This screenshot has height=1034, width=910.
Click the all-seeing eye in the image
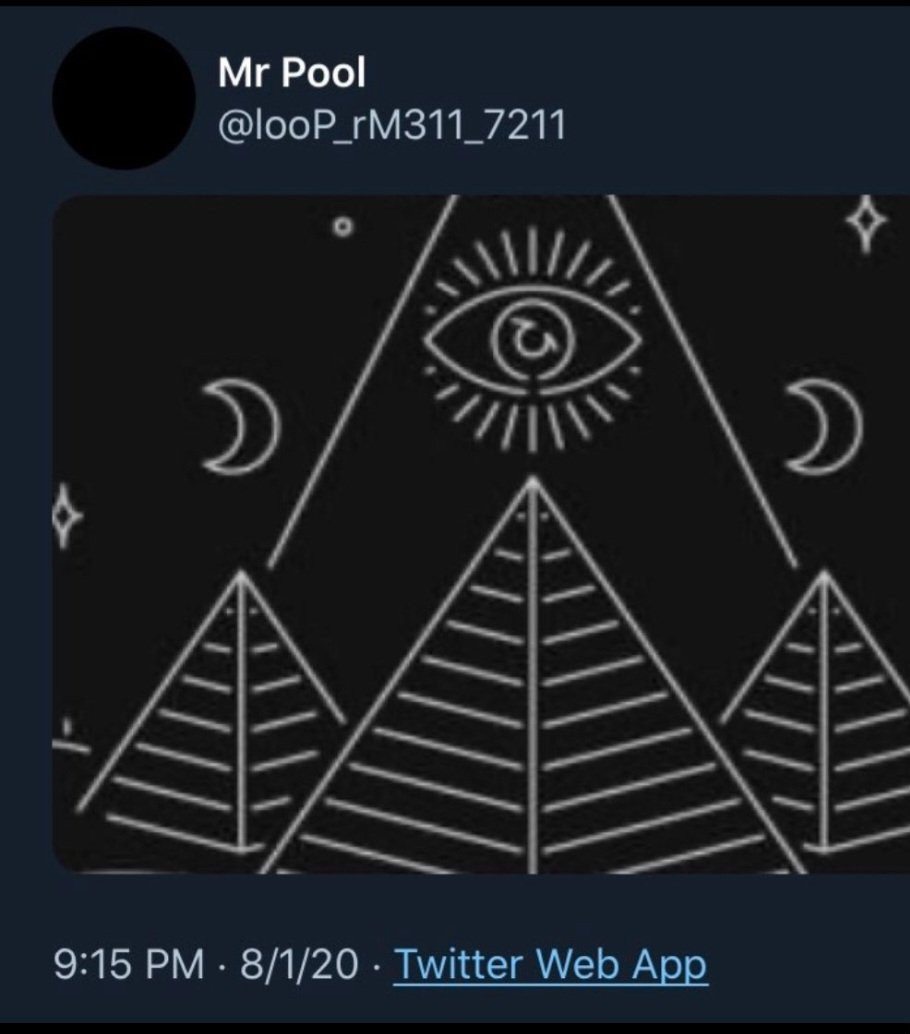tap(532, 340)
